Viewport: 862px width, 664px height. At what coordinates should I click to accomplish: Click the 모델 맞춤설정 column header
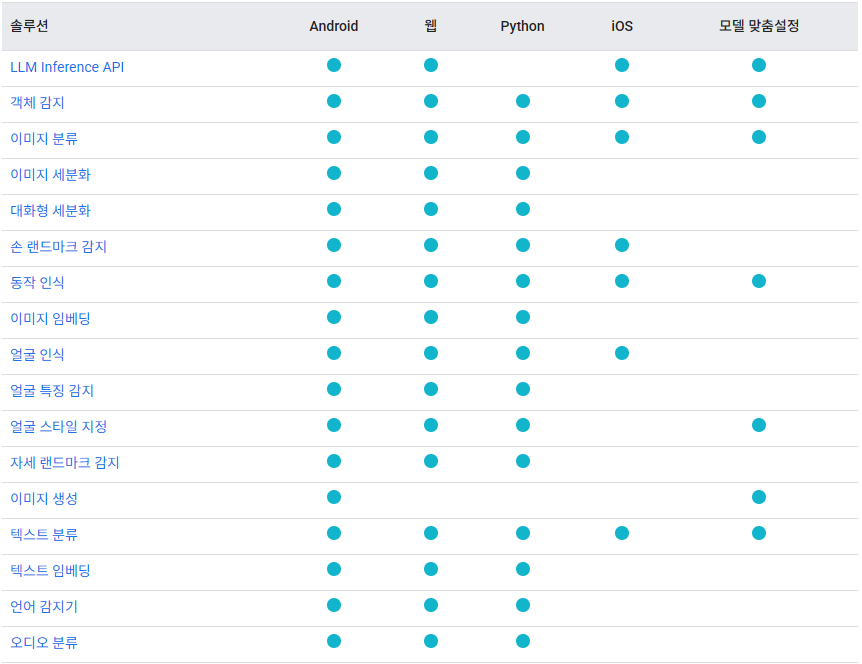coord(759,26)
